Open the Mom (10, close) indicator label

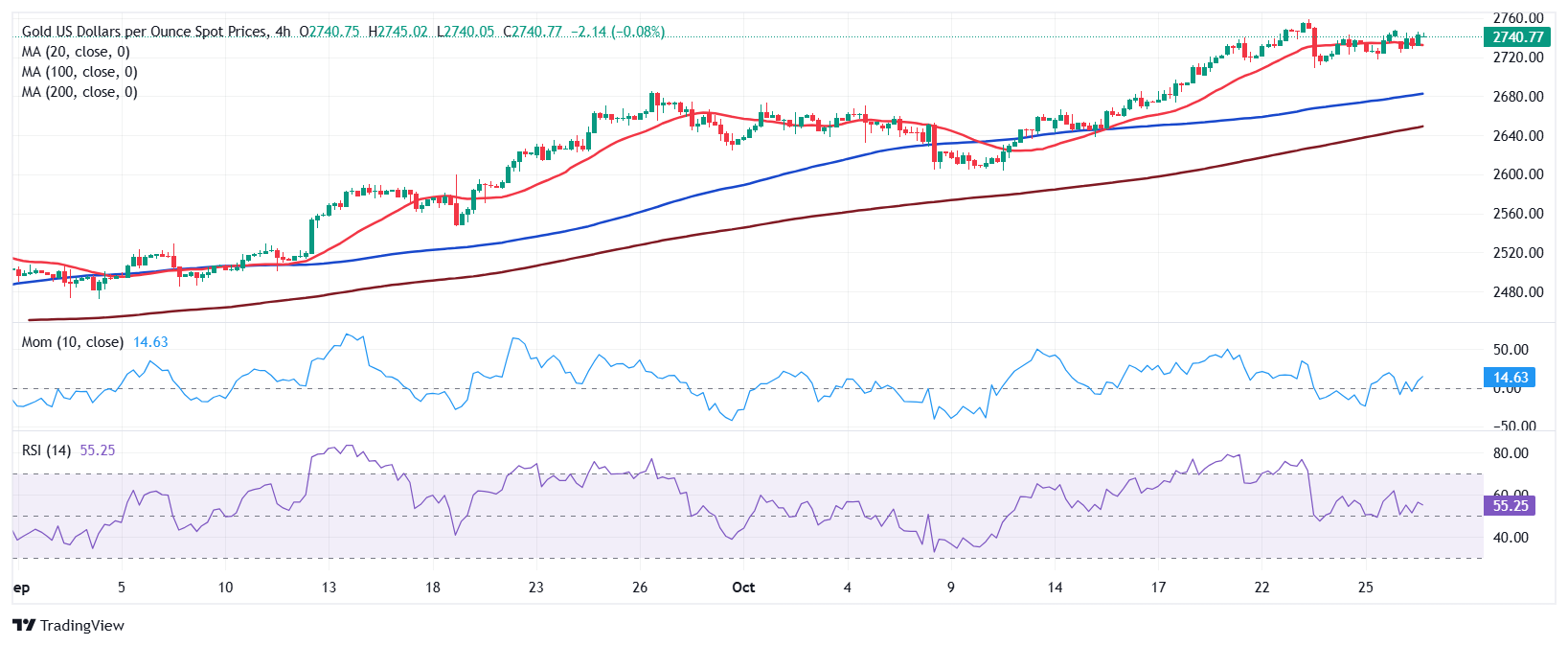click(73, 342)
